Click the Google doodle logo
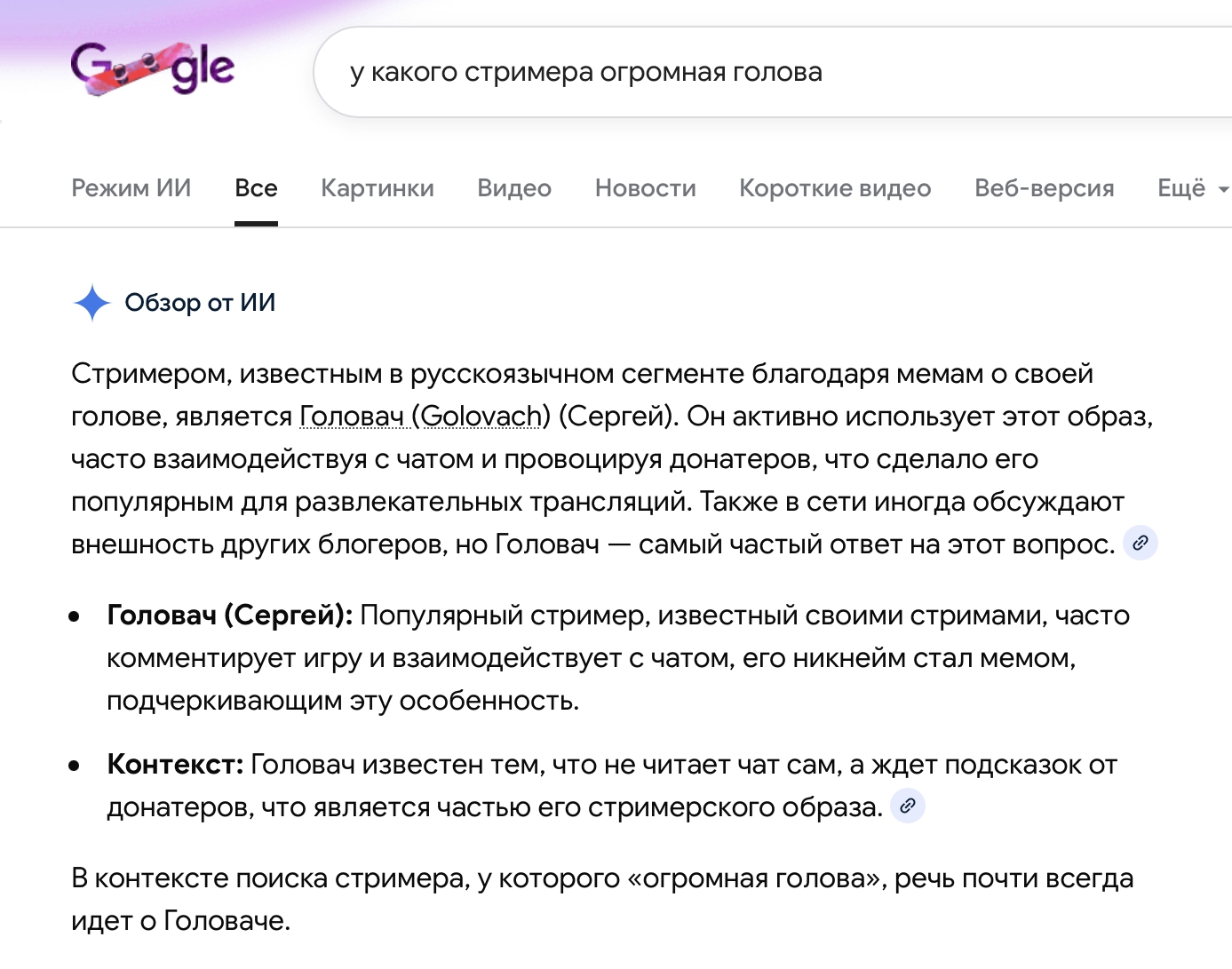The height and width of the screenshot is (969, 1232). click(152, 68)
